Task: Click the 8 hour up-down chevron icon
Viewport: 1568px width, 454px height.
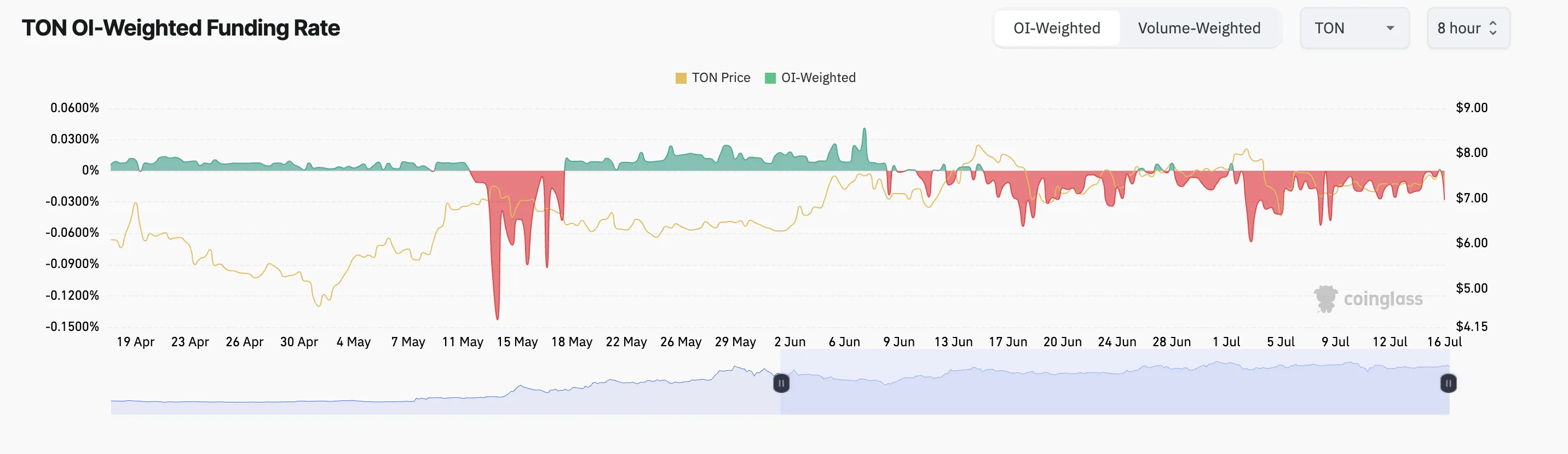Action: [1492, 28]
